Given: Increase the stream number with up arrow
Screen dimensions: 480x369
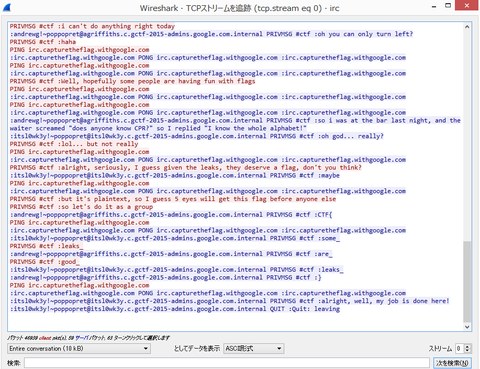Looking at the screenshot, I should click(x=467, y=346).
